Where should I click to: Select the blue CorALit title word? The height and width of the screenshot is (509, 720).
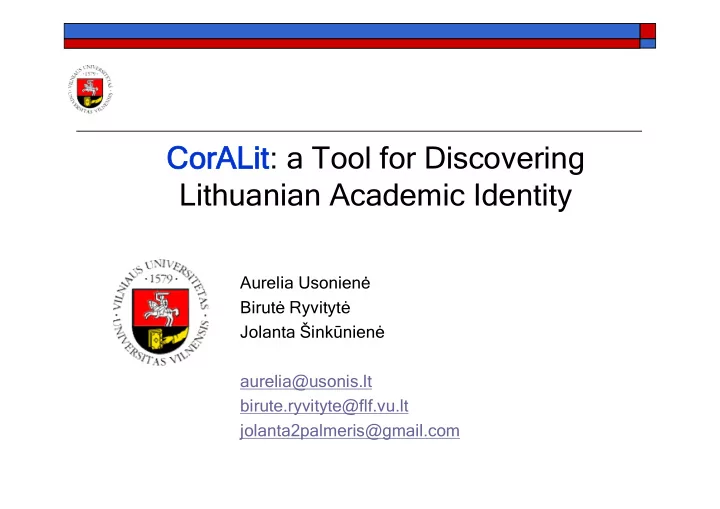218,158
